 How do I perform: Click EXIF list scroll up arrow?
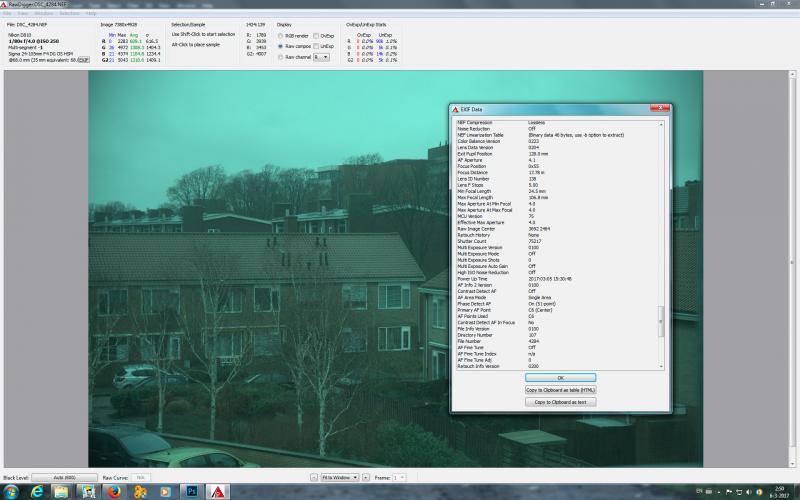click(661, 124)
